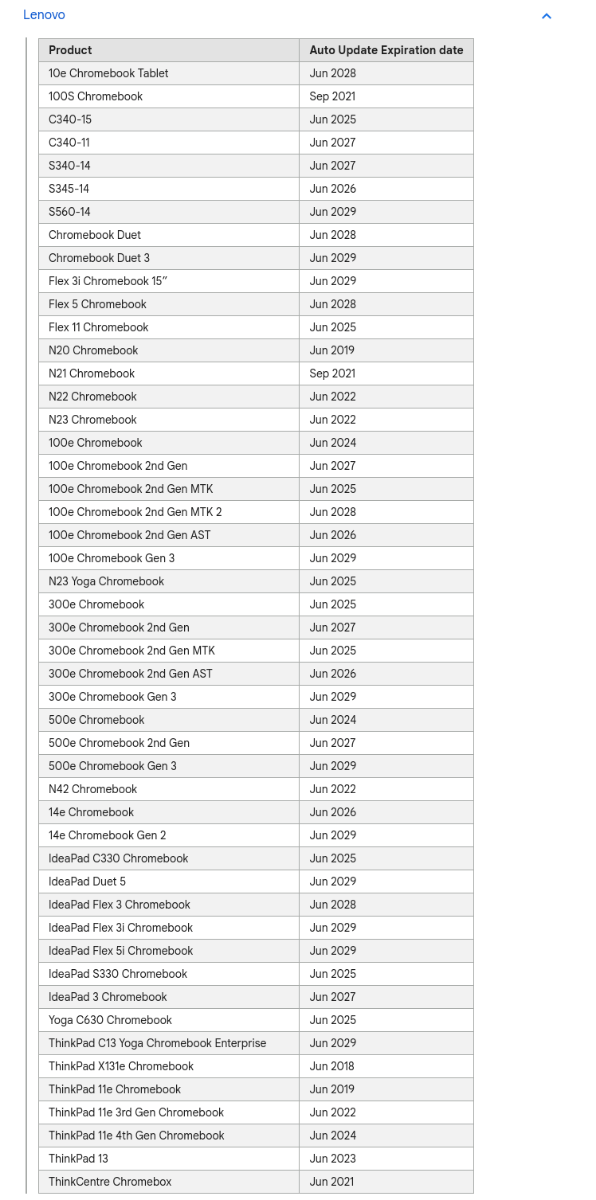596x1200 pixels.
Task: Select the IdeaPad Duet 5 entry
Action: pyautogui.click(x=168, y=881)
